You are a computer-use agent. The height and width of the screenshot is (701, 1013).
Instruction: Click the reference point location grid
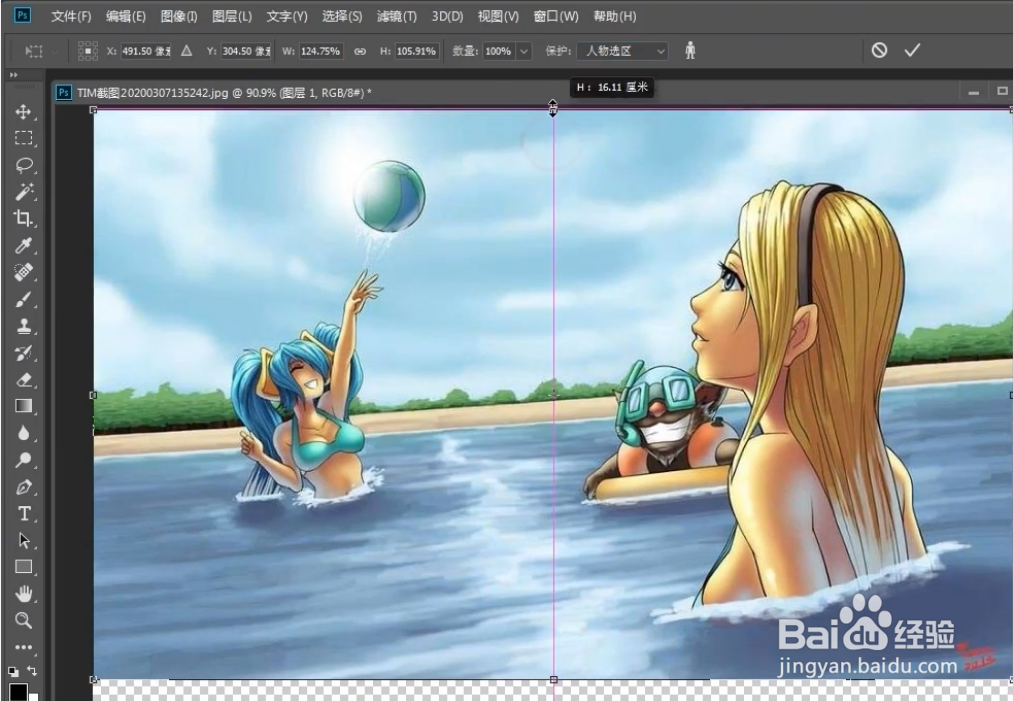(88, 51)
